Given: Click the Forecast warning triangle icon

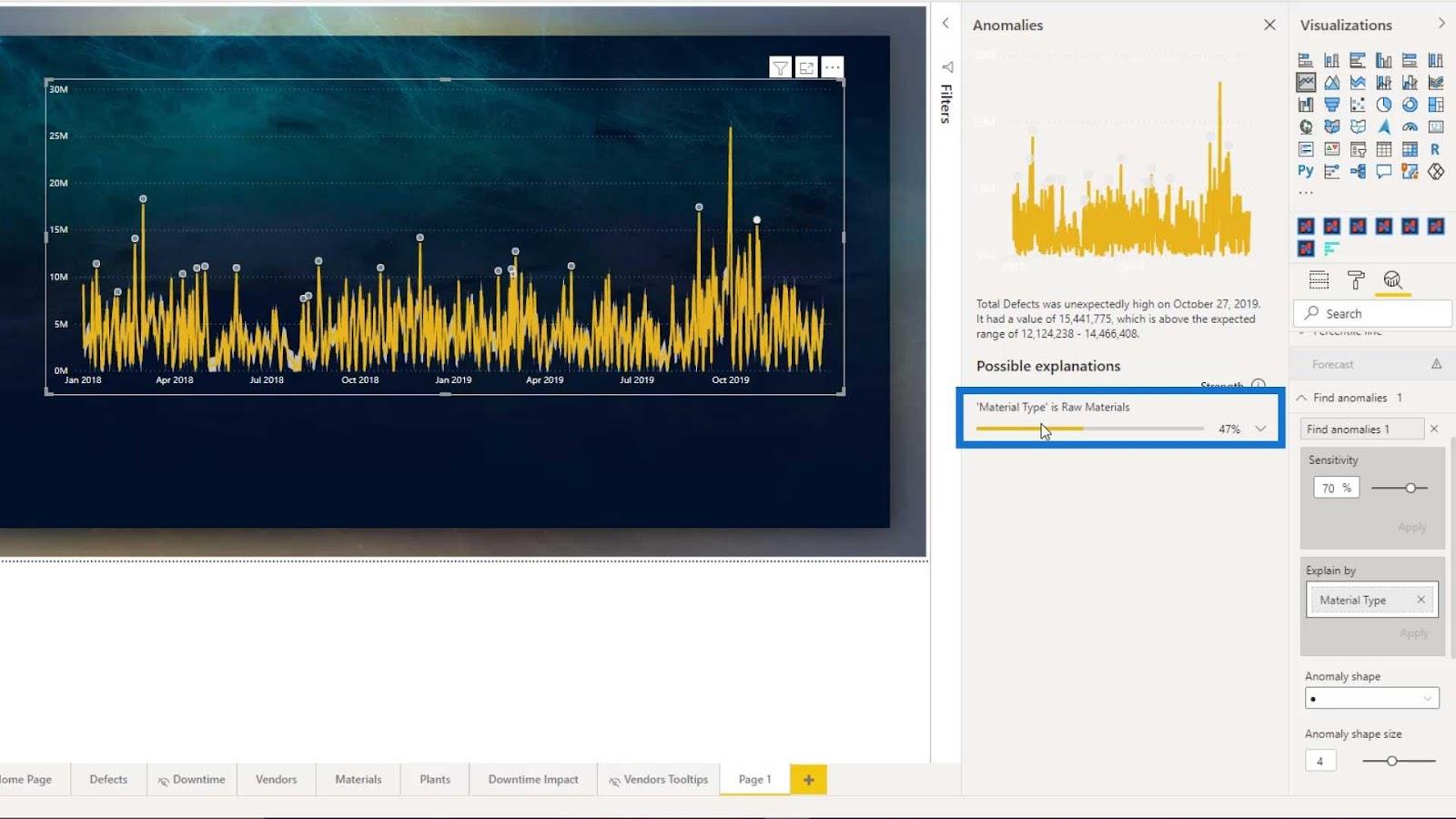Looking at the screenshot, I should pos(1436,364).
